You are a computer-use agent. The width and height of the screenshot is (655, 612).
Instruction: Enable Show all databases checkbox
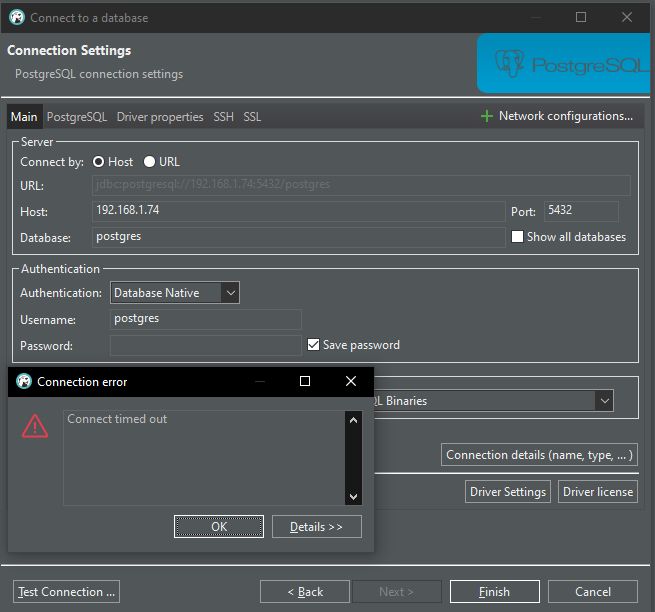(517, 236)
